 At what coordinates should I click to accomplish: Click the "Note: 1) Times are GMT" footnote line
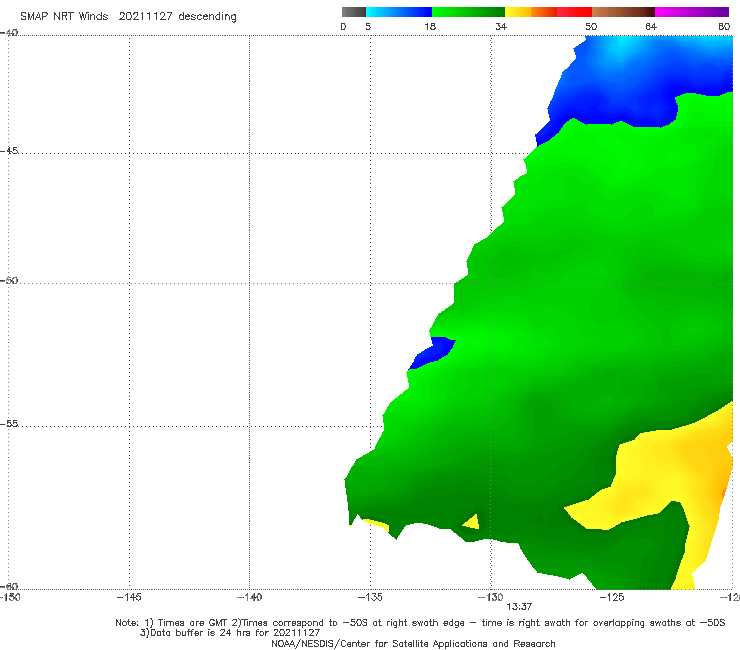pyautogui.click(x=420, y=623)
